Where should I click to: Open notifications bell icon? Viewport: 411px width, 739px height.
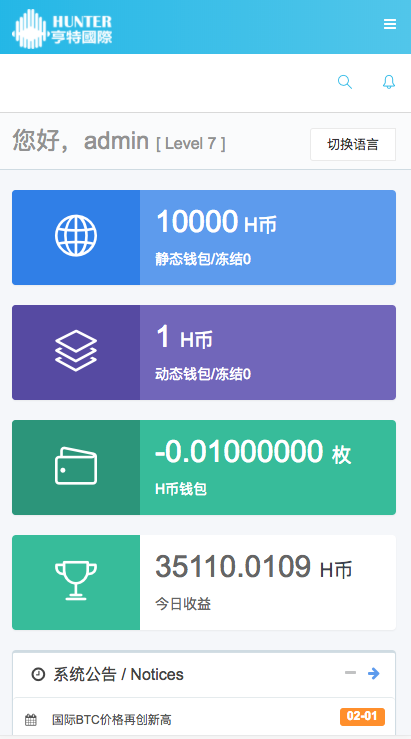389,82
